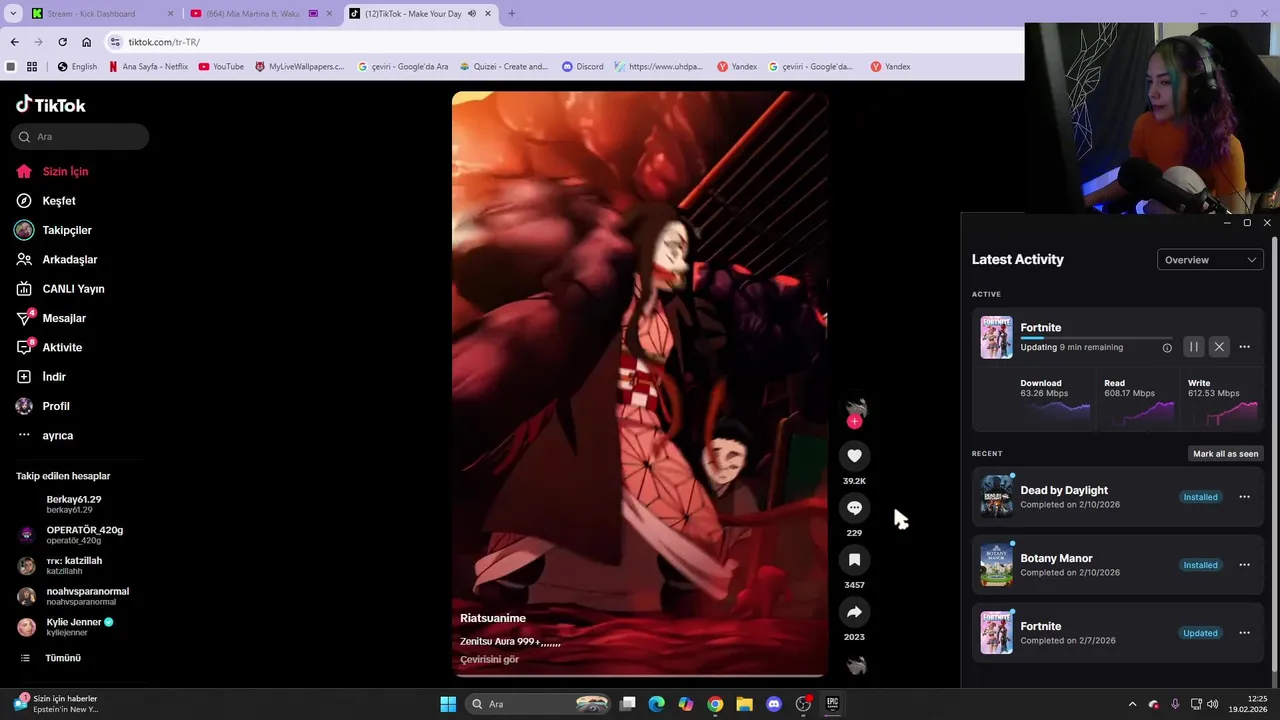The width and height of the screenshot is (1280, 720).
Task: Click the TikTok Ara search field
Action: [80, 137]
